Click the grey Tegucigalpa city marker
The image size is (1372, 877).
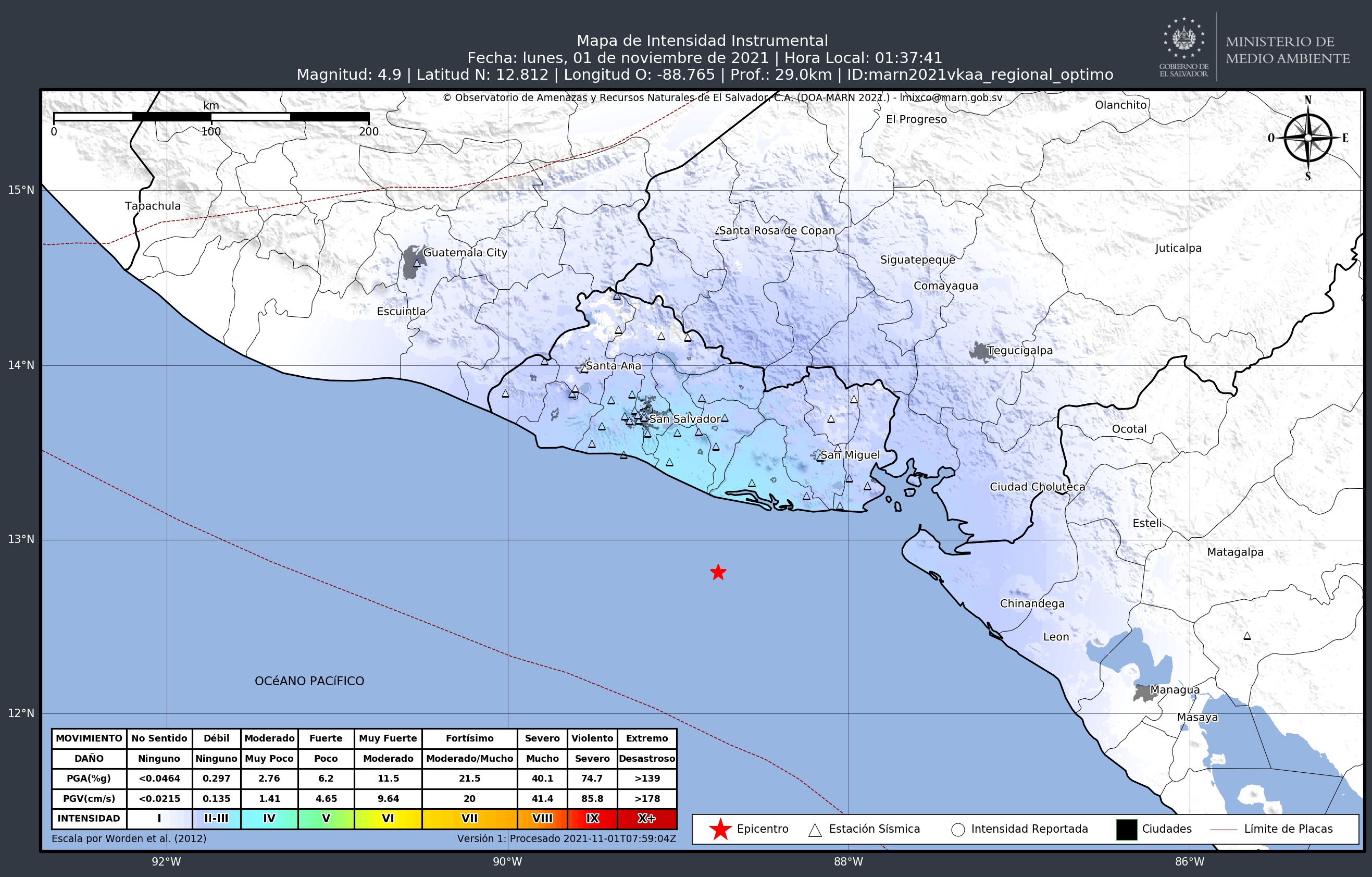980,352
